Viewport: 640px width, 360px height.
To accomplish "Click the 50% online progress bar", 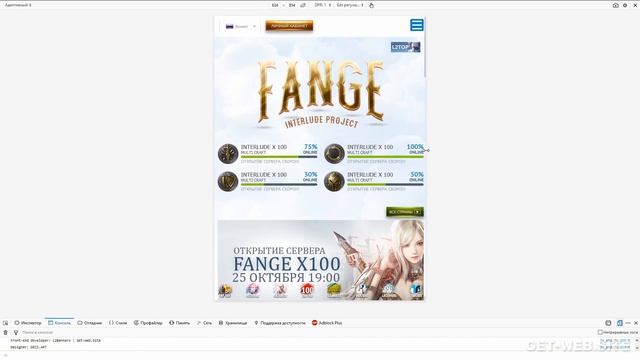I will (385, 184).
